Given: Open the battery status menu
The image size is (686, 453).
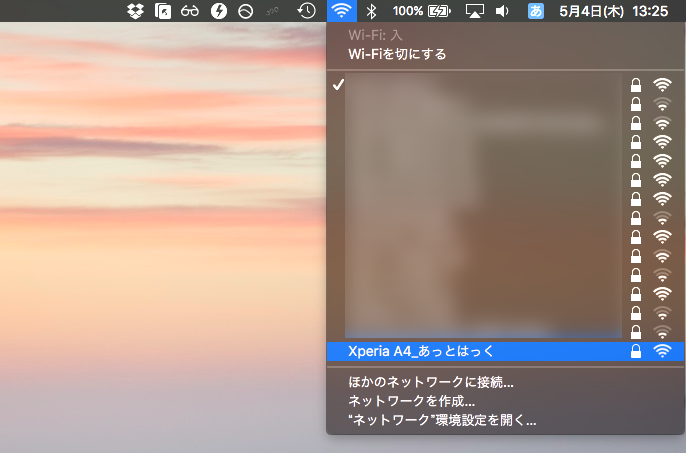Looking at the screenshot, I should tap(438, 12).
